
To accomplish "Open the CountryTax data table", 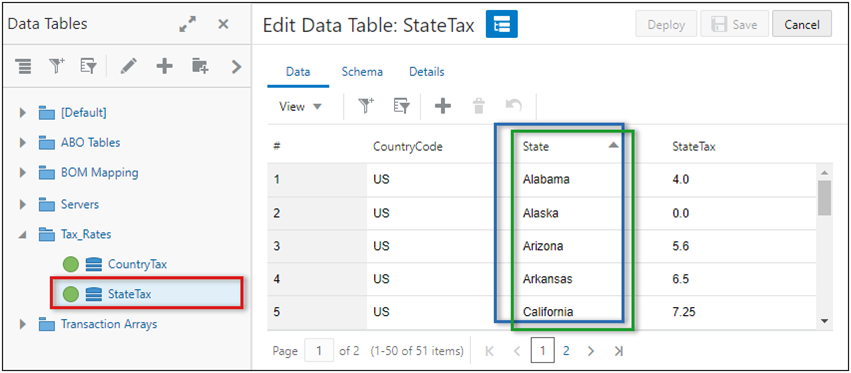I will (137, 264).
